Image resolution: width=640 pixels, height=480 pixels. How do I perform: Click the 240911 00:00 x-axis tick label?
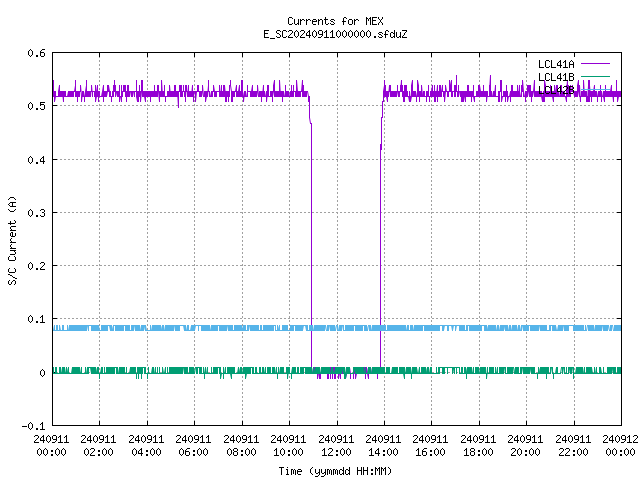coord(51,446)
